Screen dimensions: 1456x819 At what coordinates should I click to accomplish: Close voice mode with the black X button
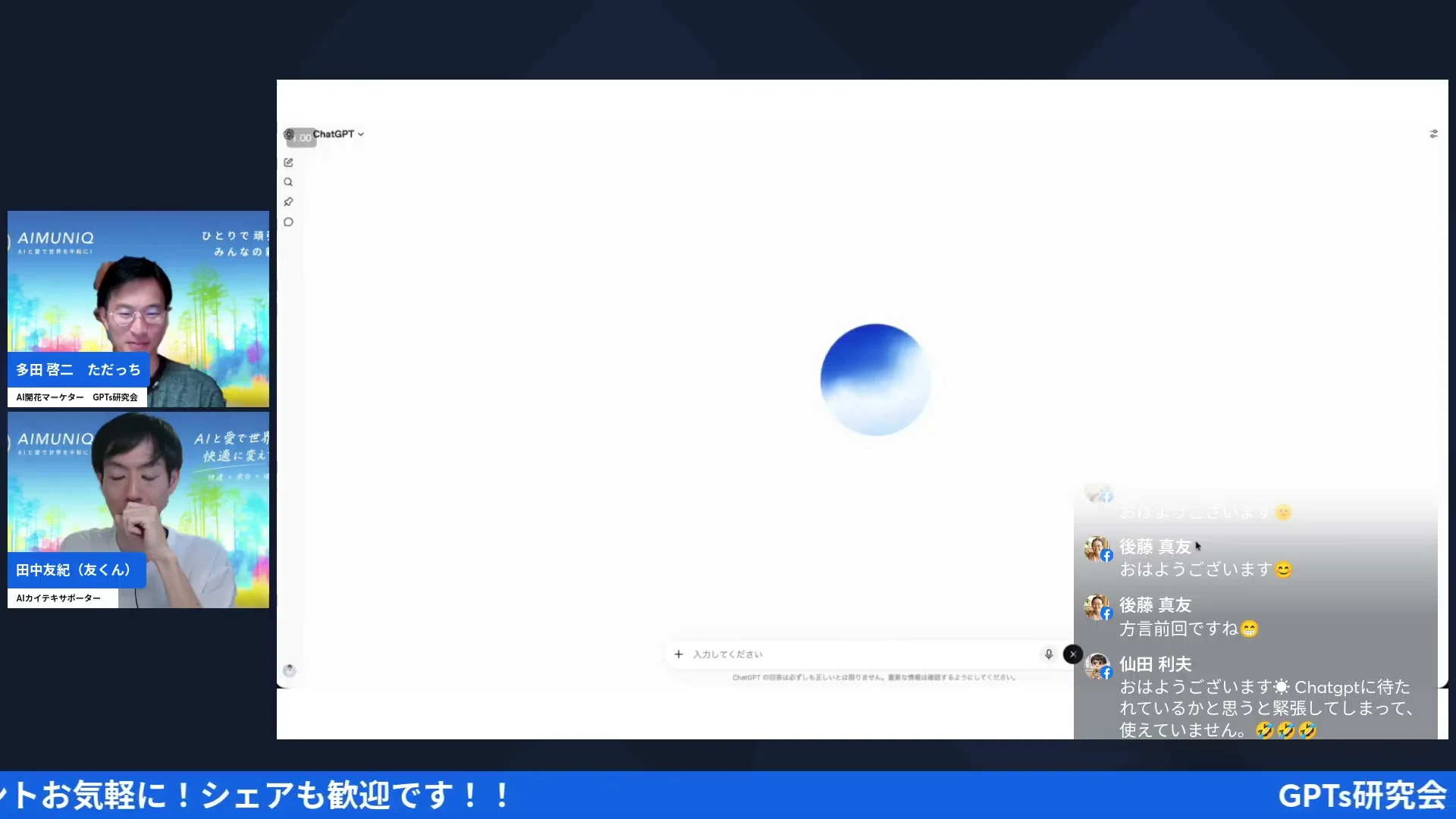tap(1072, 654)
